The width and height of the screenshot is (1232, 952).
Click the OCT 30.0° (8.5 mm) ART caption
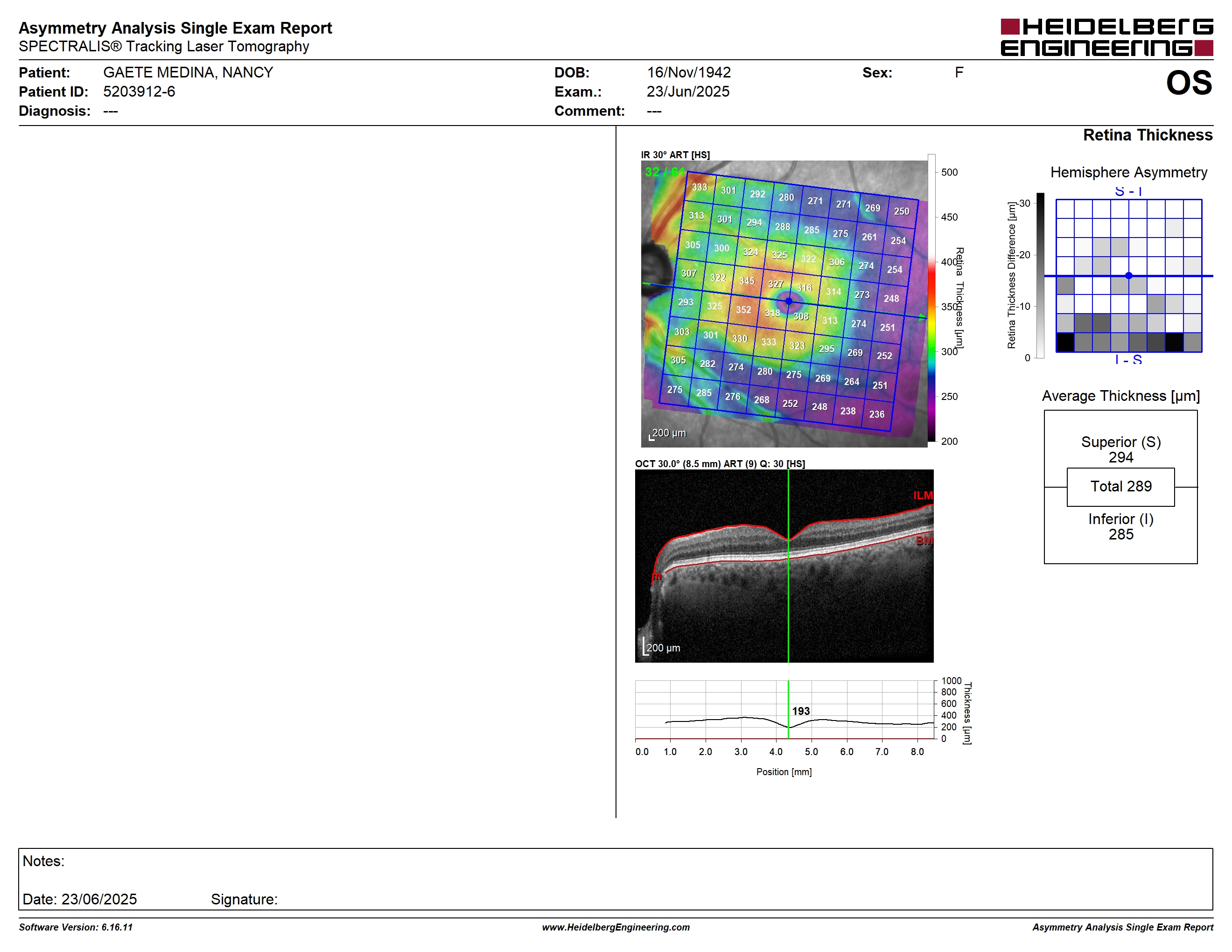pos(720,463)
